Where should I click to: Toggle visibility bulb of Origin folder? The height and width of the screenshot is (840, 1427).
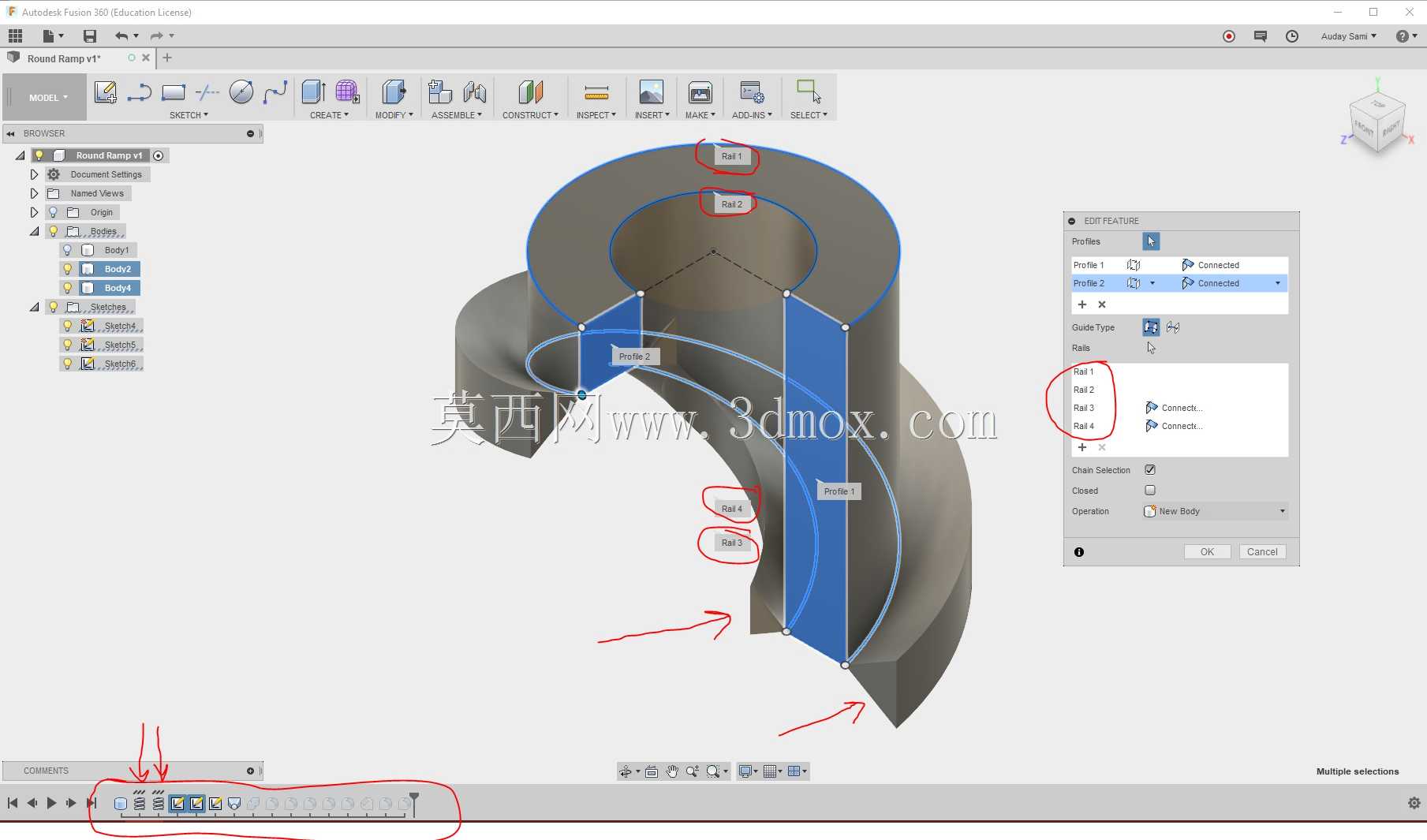pos(53,212)
